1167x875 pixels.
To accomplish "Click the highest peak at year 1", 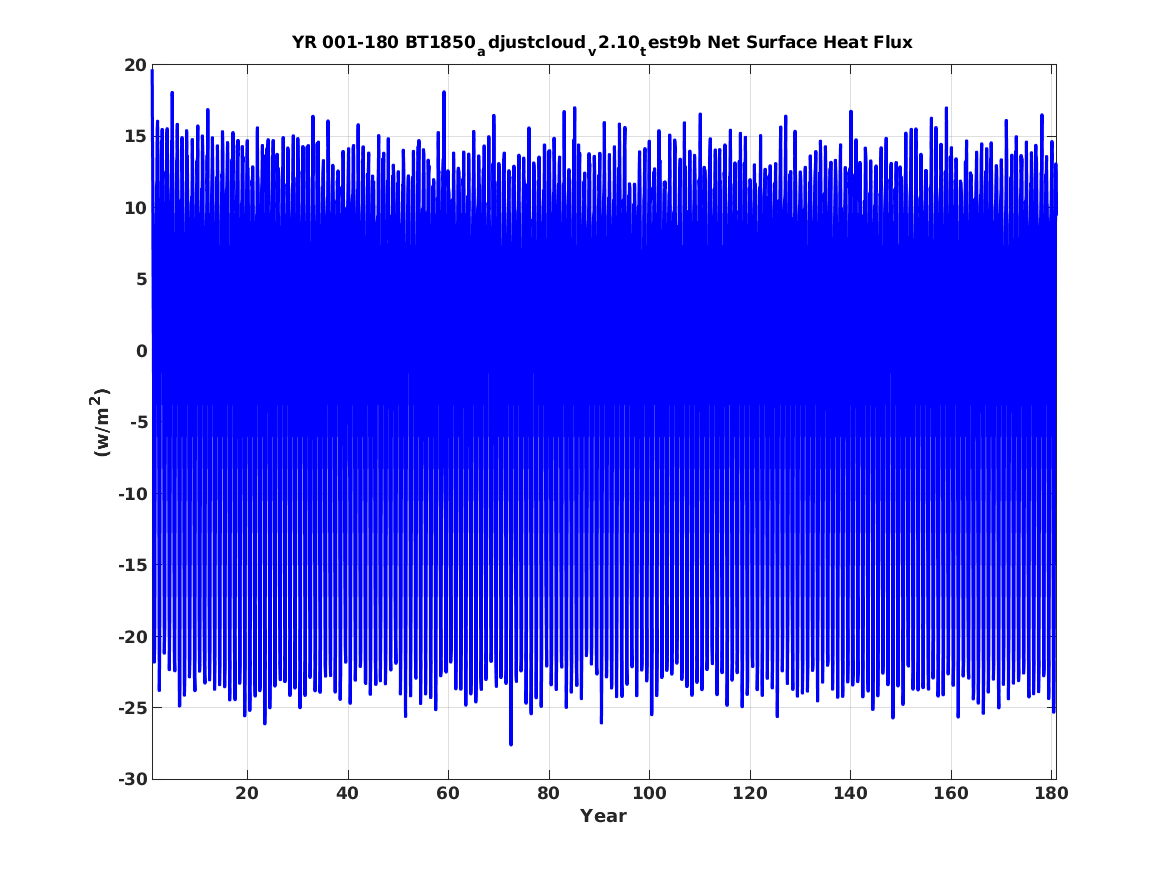I will click(x=153, y=72).
